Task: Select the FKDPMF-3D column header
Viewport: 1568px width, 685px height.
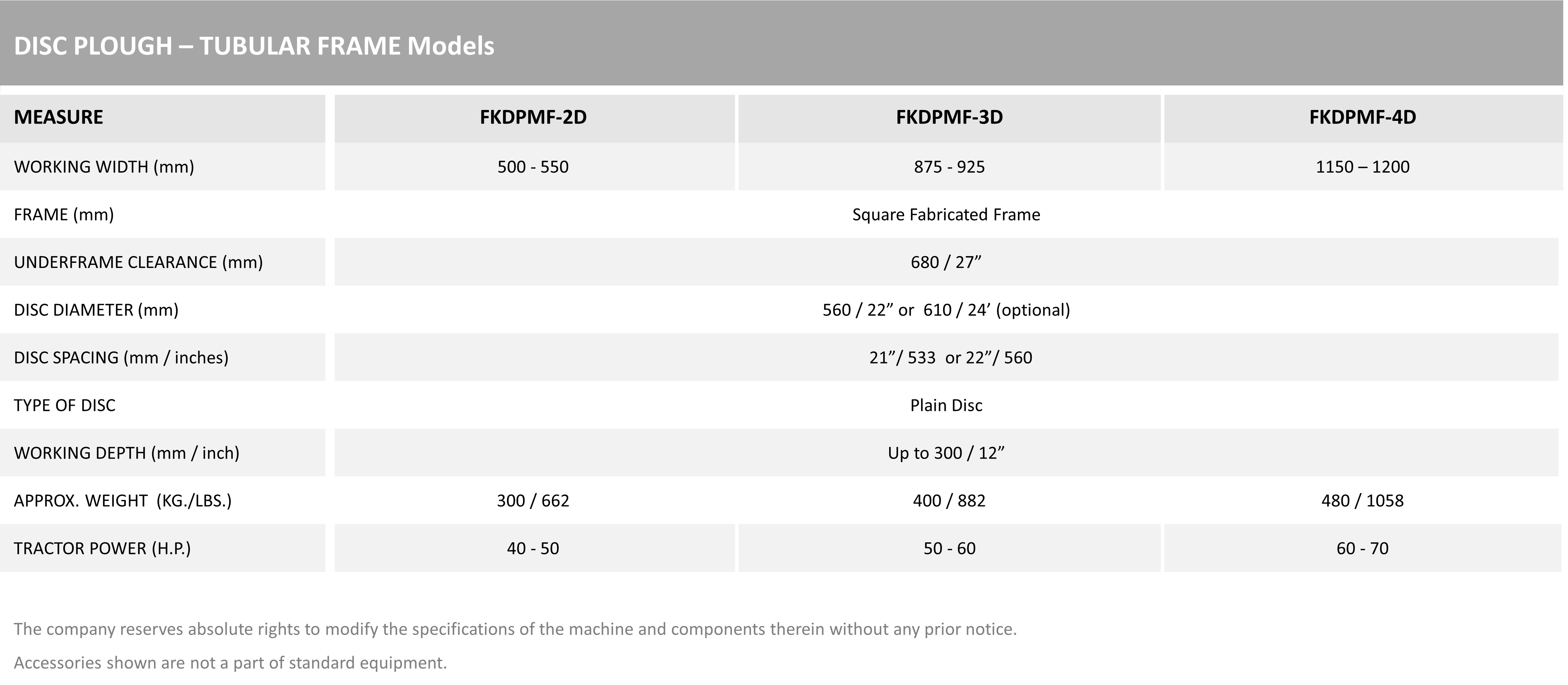Action: pyautogui.click(x=949, y=117)
